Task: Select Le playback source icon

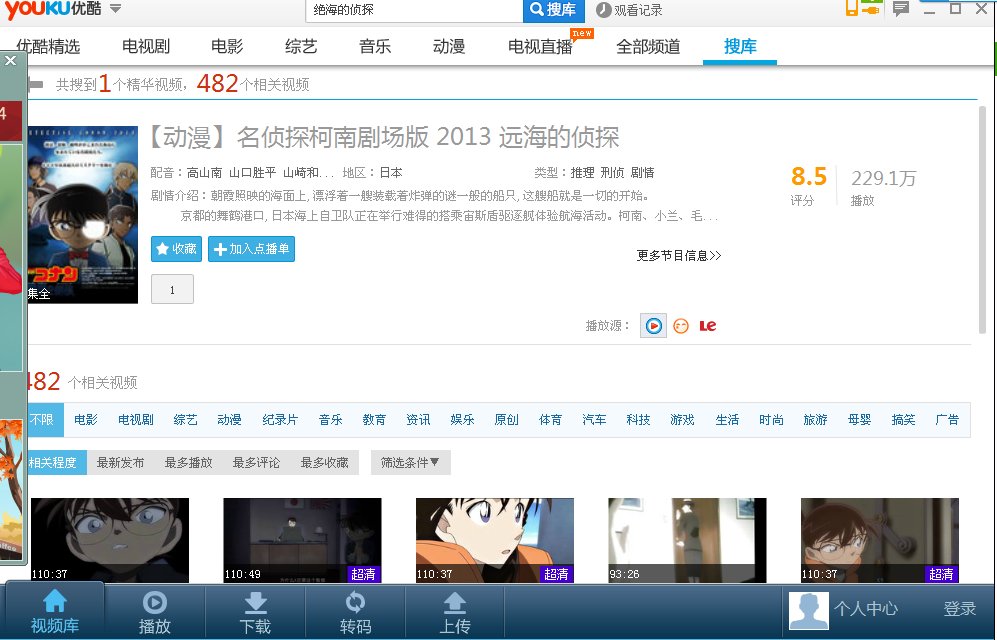Action: [708, 326]
